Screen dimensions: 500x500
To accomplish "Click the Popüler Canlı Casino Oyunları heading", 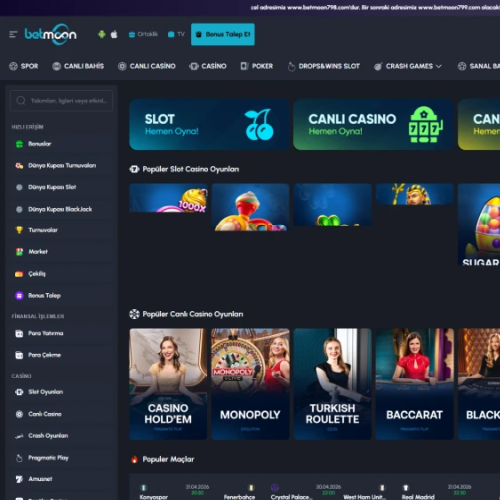I will [x=193, y=314].
